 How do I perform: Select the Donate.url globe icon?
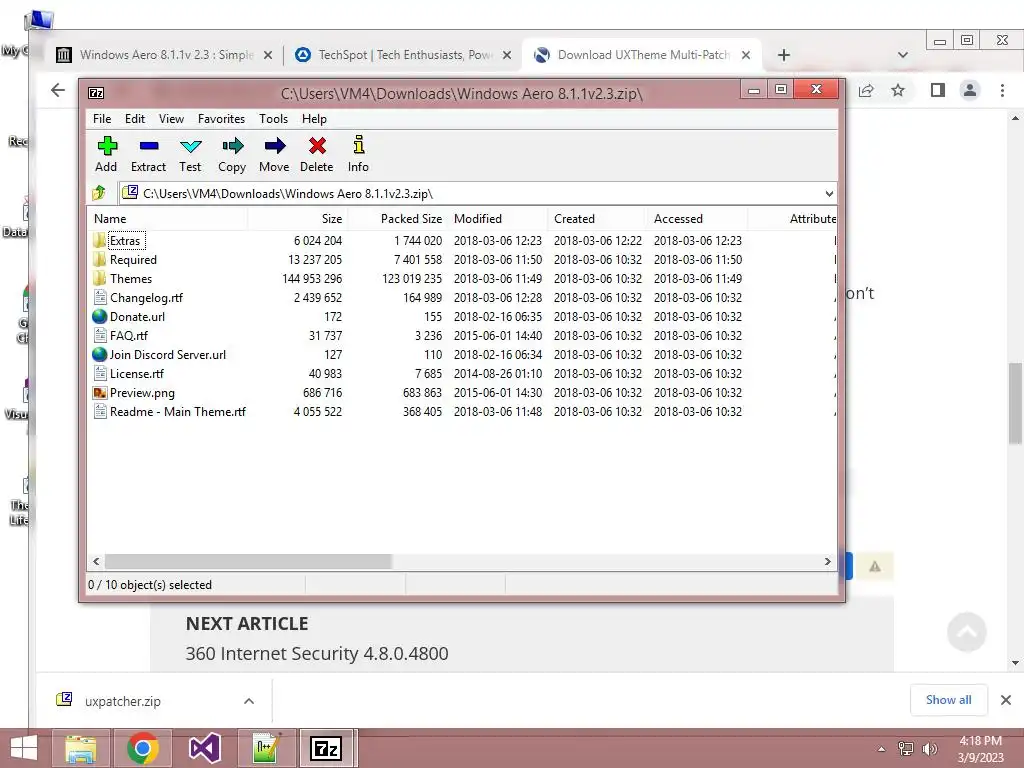[99, 316]
